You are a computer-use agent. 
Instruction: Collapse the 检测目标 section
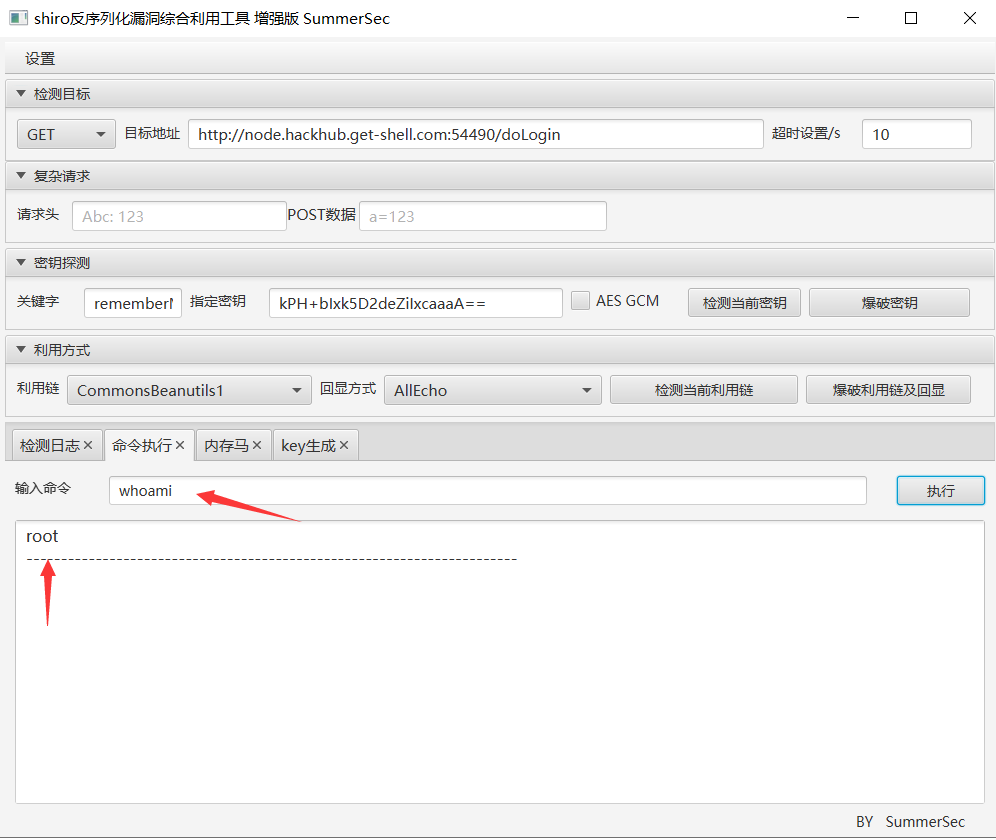point(21,94)
